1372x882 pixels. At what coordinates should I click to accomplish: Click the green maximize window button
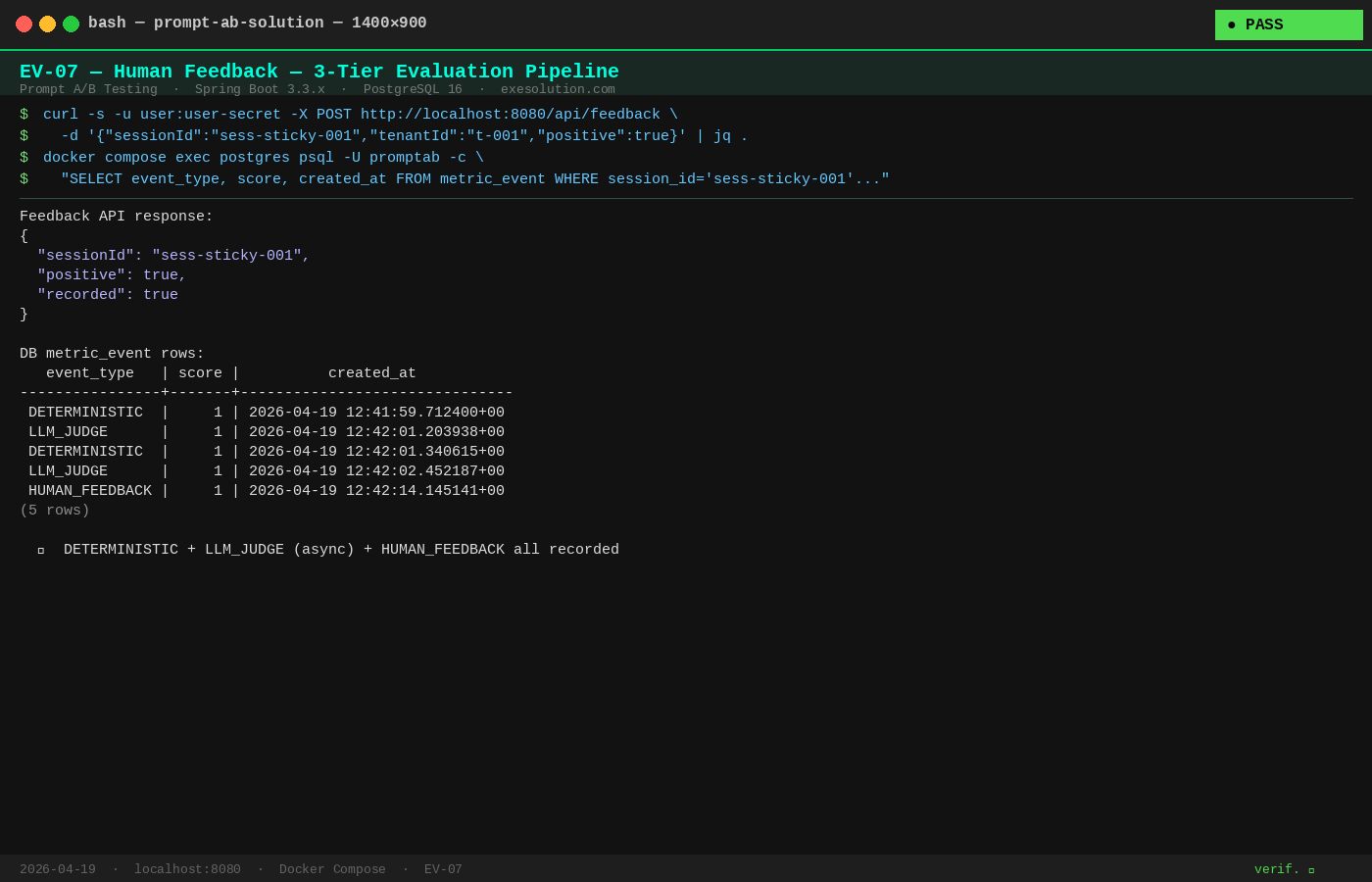(x=71, y=24)
